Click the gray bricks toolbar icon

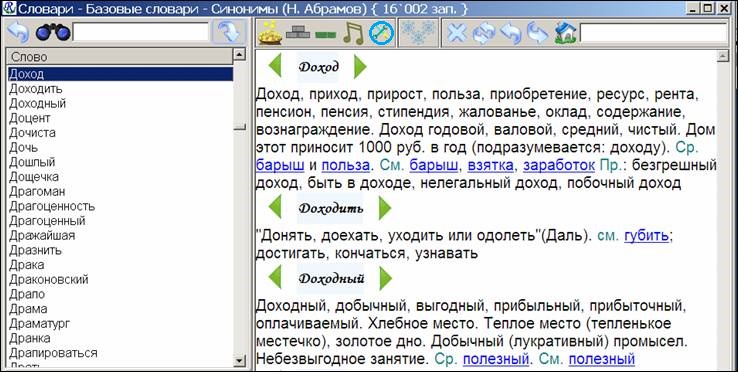tap(298, 32)
